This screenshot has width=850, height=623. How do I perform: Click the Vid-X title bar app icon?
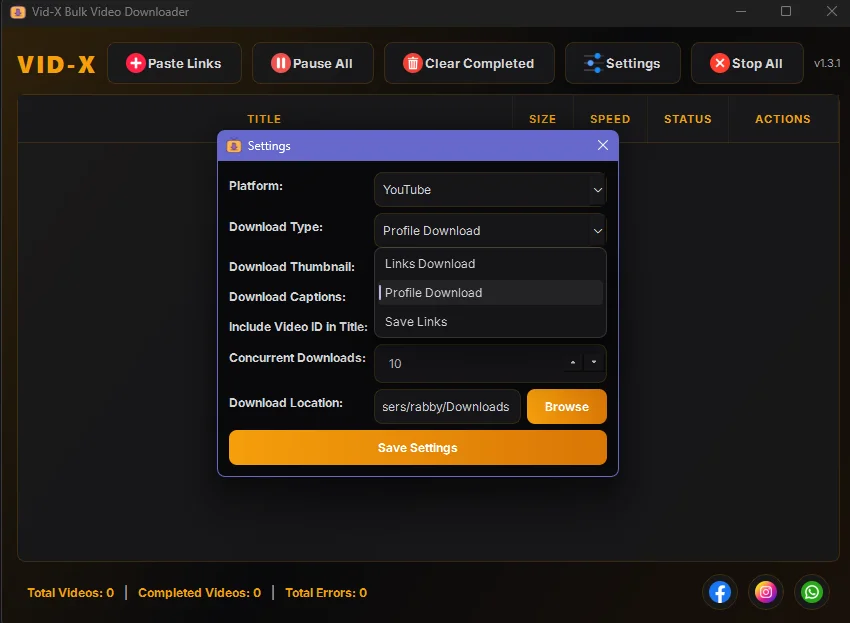[18, 12]
